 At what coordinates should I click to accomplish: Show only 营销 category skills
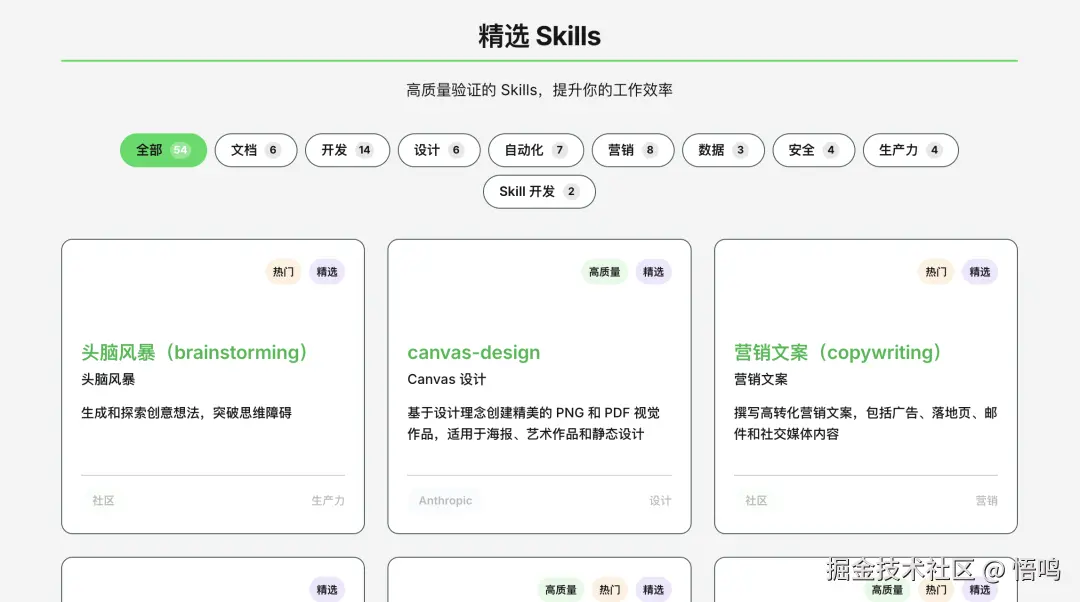pos(632,150)
